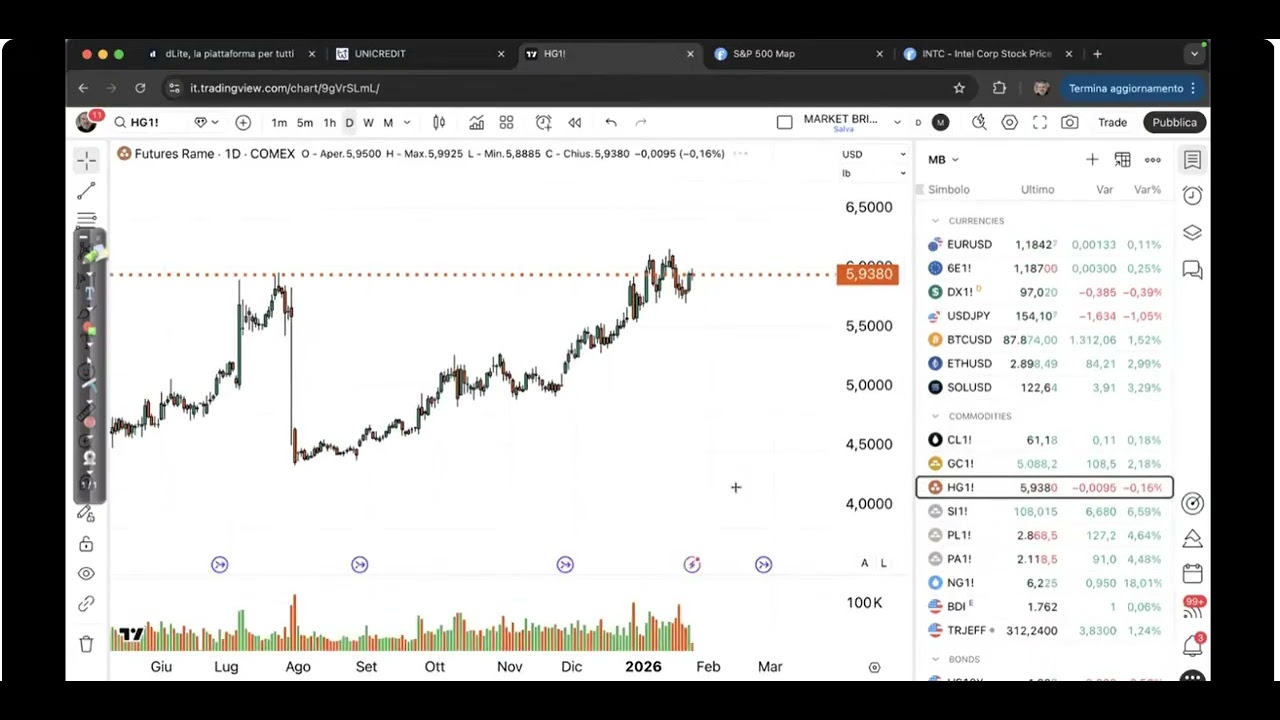Switch to S&P 500 Map tab
Image resolution: width=1280 pixels, height=720 pixels.
tap(797, 54)
